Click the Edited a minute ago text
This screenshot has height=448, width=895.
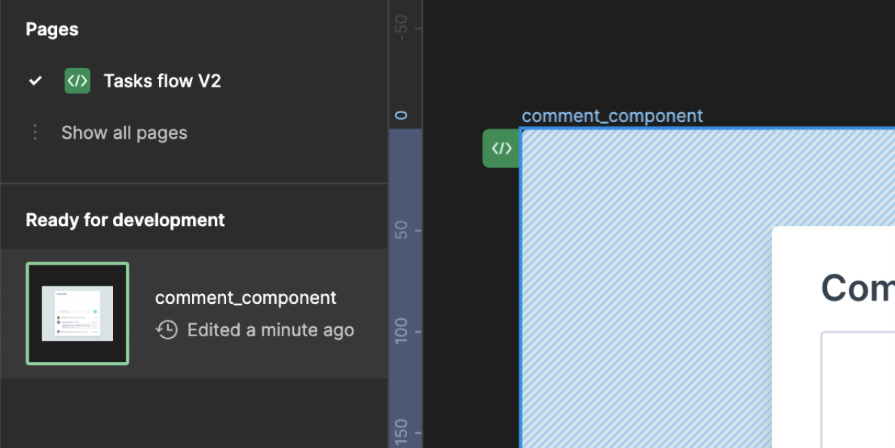pyautogui.click(x=270, y=330)
